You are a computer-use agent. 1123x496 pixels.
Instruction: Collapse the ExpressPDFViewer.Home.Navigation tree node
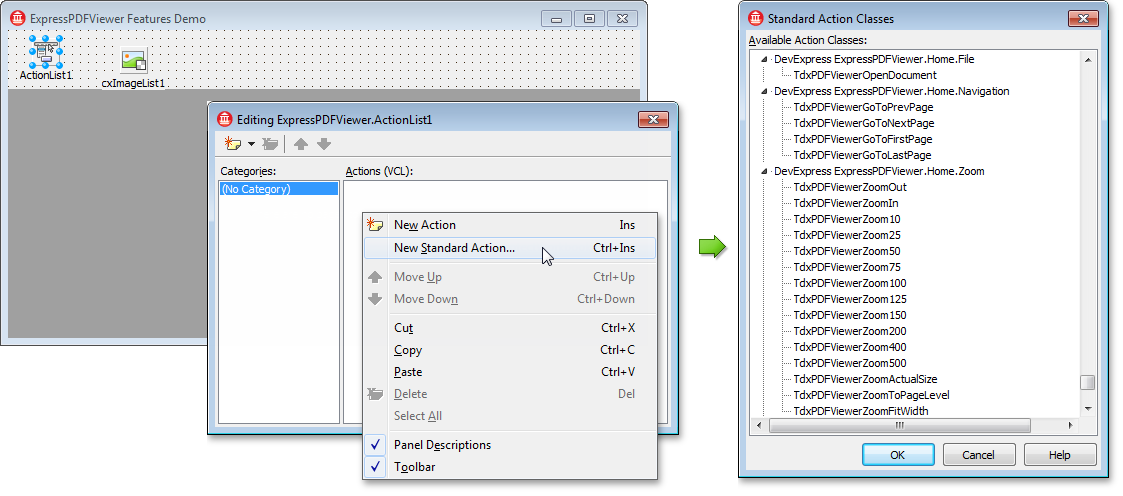click(766, 92)
